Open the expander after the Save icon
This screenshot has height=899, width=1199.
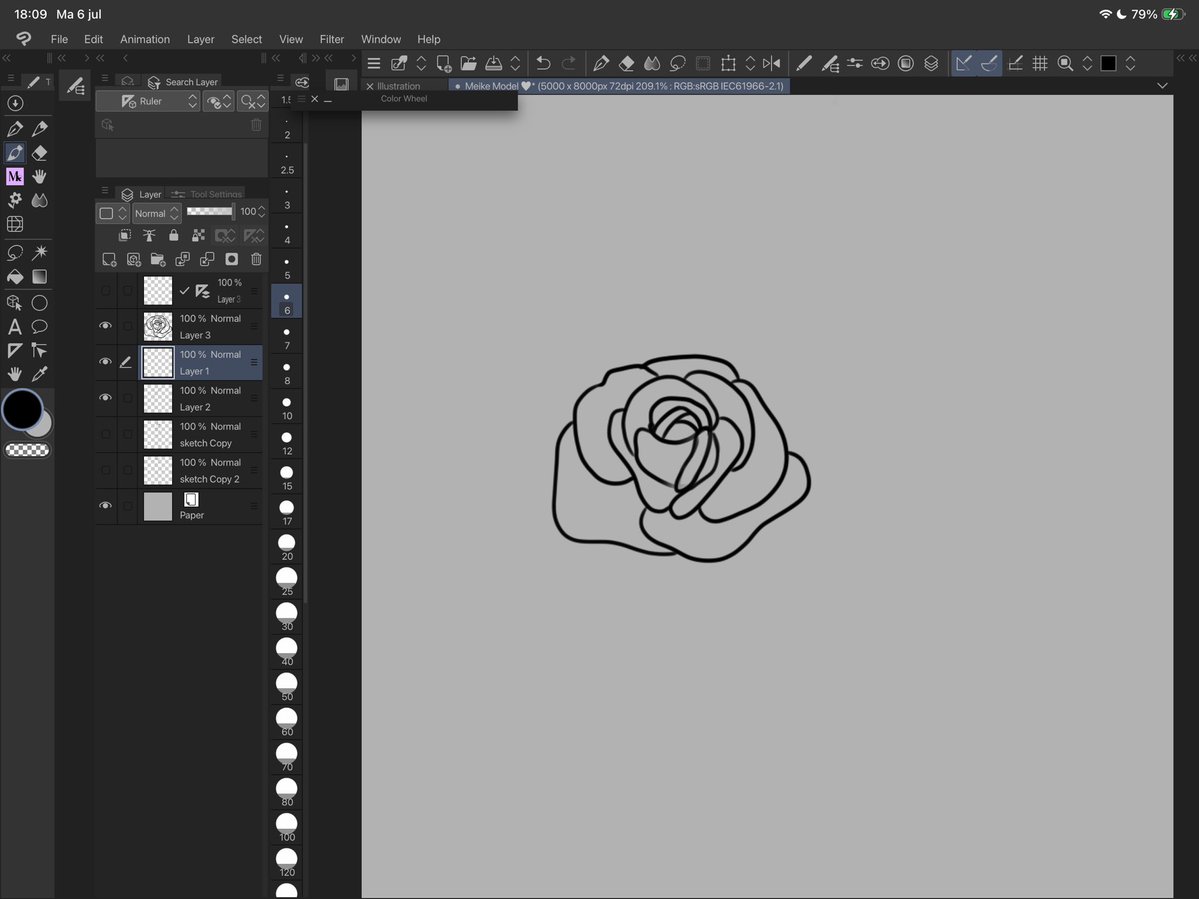[515, 63]
